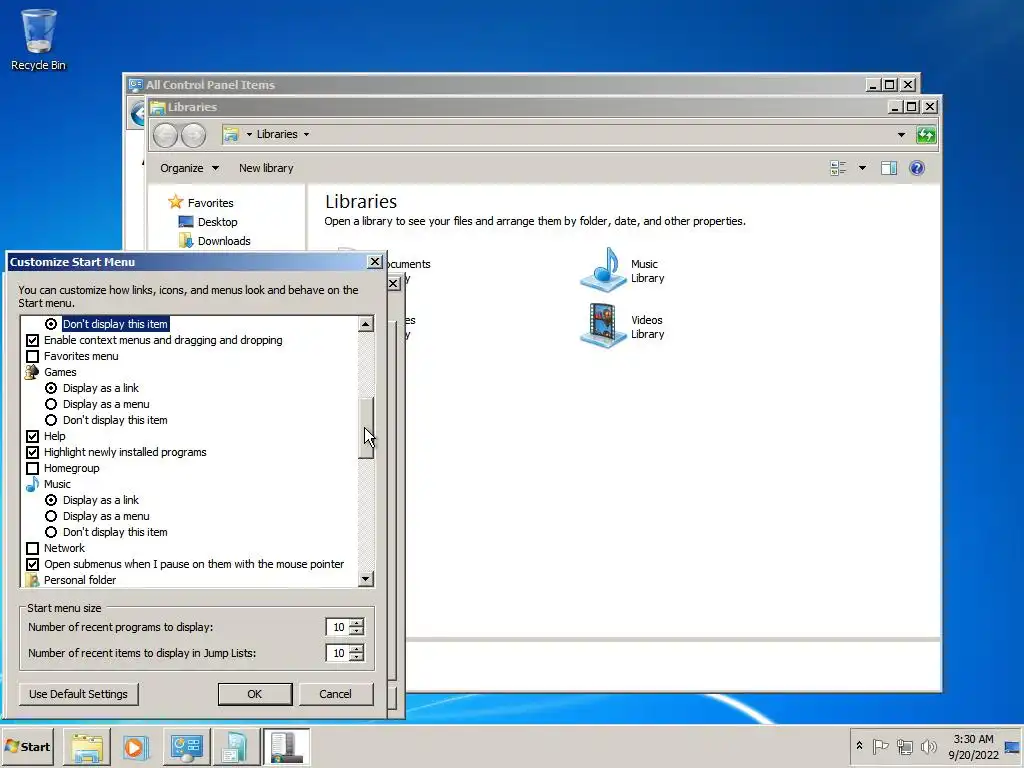Uncheck Open submenus when I pause
This screenshot has width=1024, height=768.
point(32,564)
